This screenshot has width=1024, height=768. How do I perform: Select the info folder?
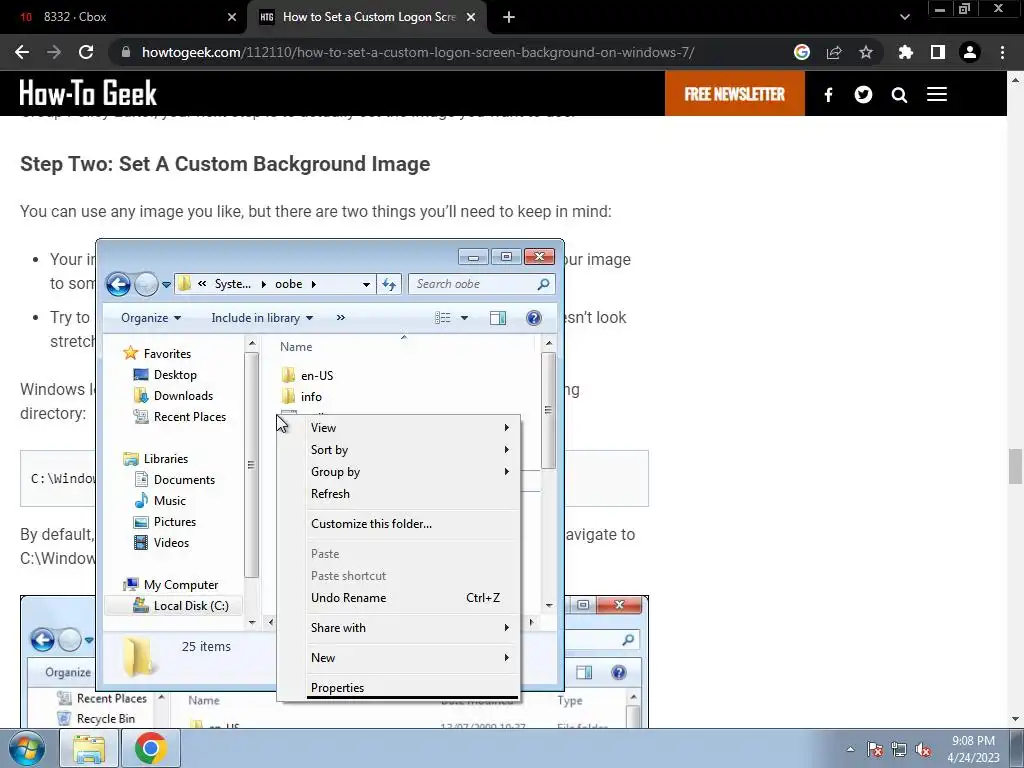pyautogui.click(x=302, y=396)
